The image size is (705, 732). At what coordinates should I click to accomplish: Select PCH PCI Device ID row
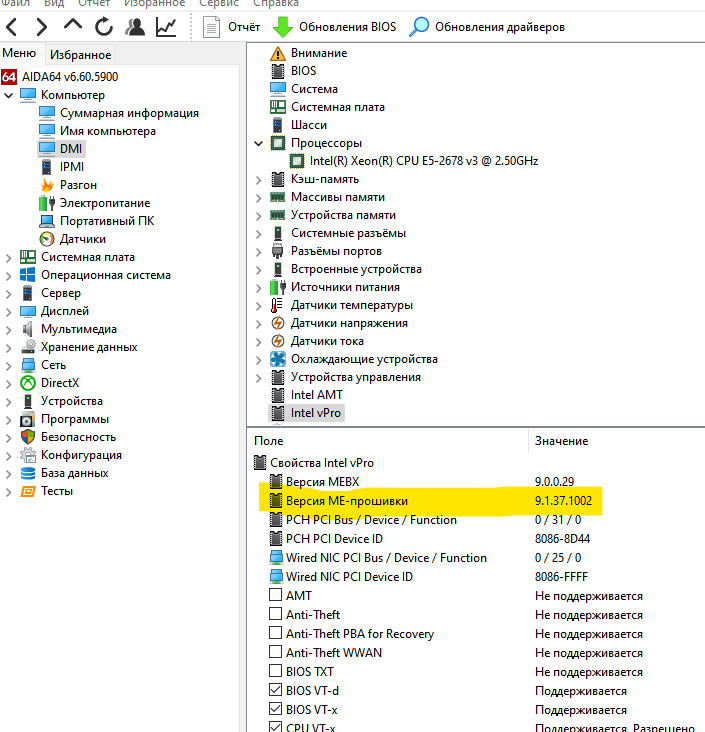click(x=430, y=539)
